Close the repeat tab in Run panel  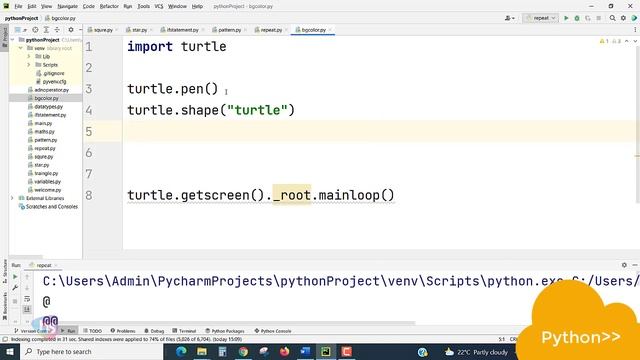click(56, 265)
